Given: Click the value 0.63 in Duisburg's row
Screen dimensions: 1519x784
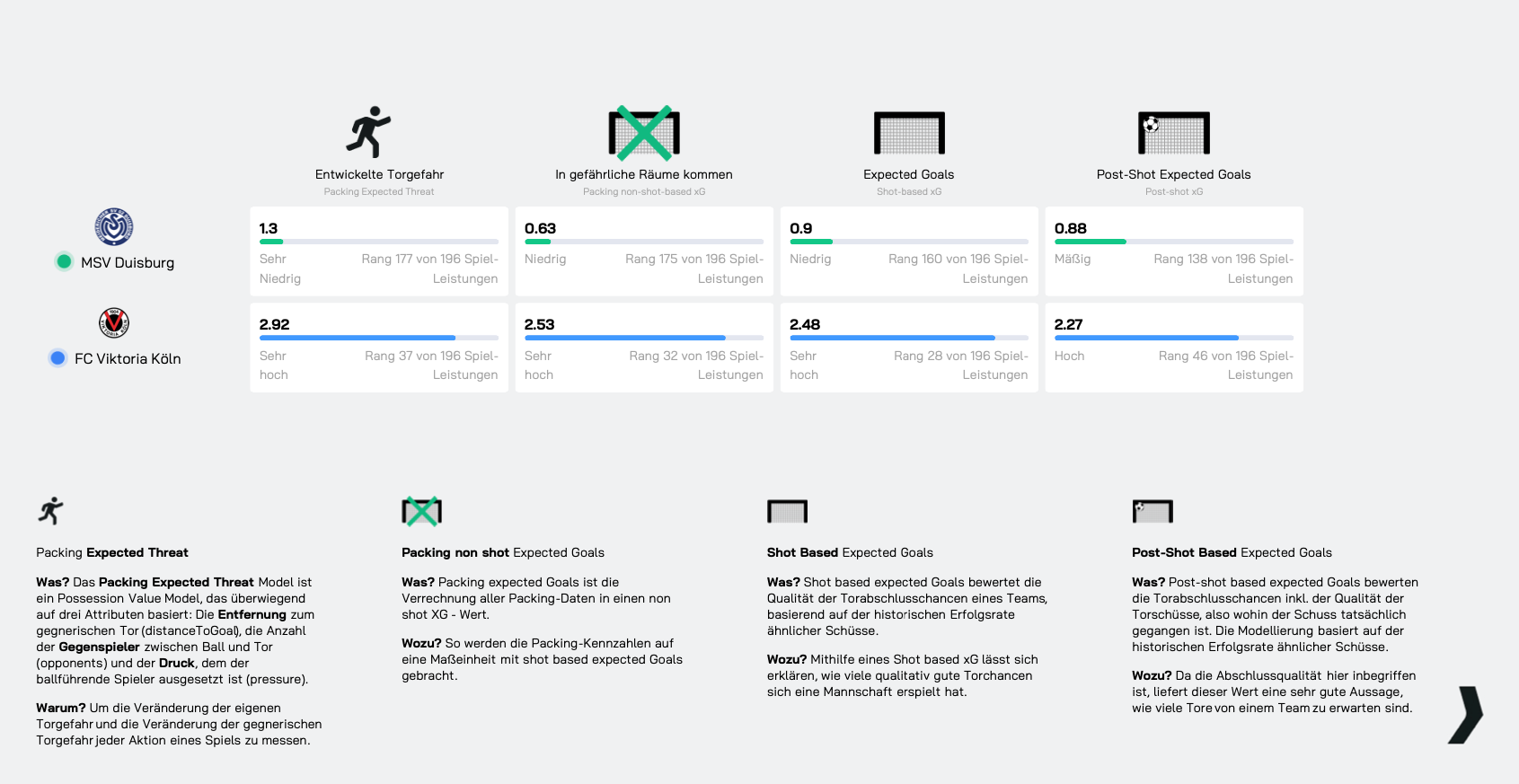Looking at the screenshot, I should coord(540,228).
